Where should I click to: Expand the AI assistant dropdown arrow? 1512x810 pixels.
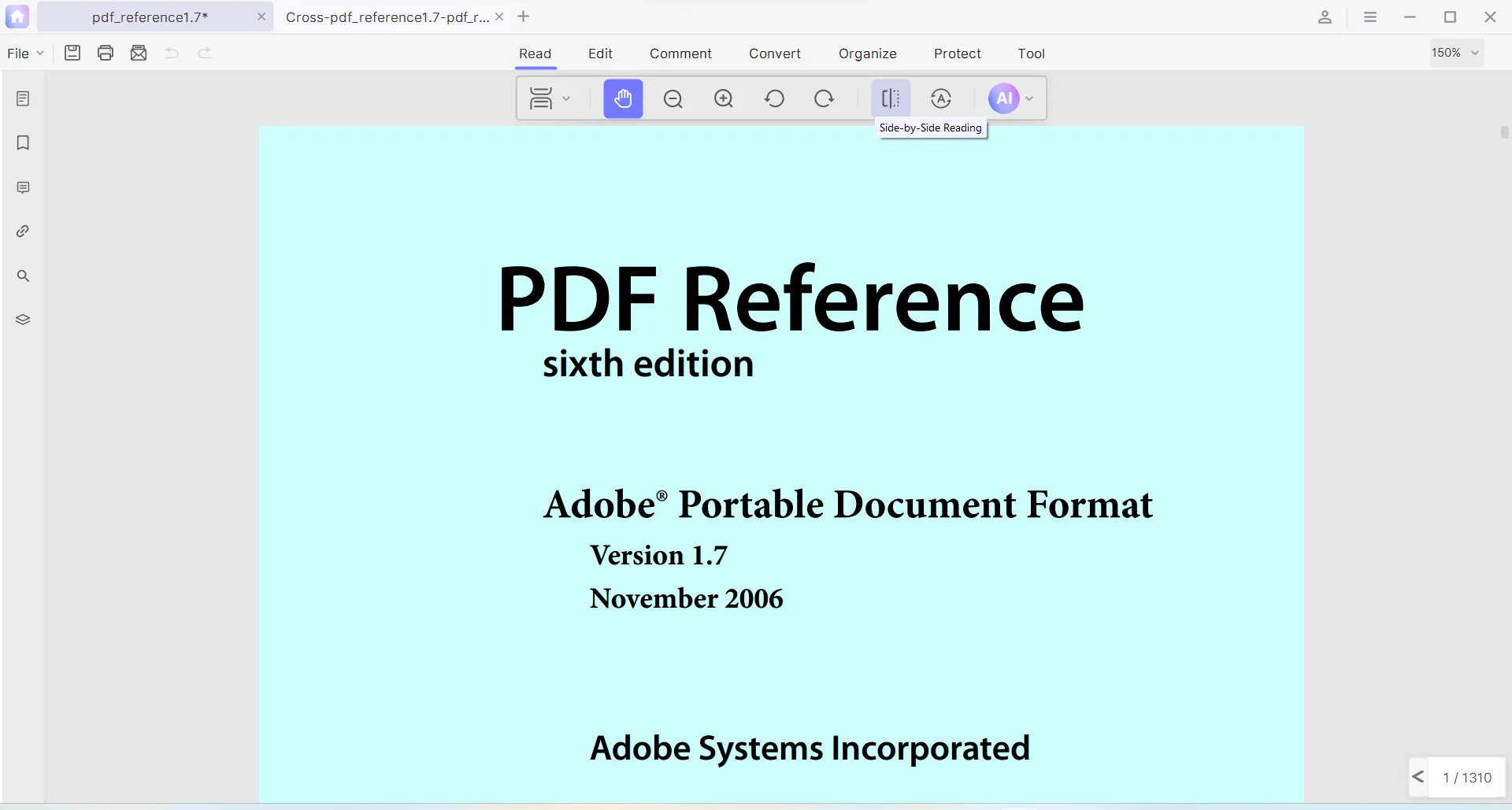click(1029, 98)
